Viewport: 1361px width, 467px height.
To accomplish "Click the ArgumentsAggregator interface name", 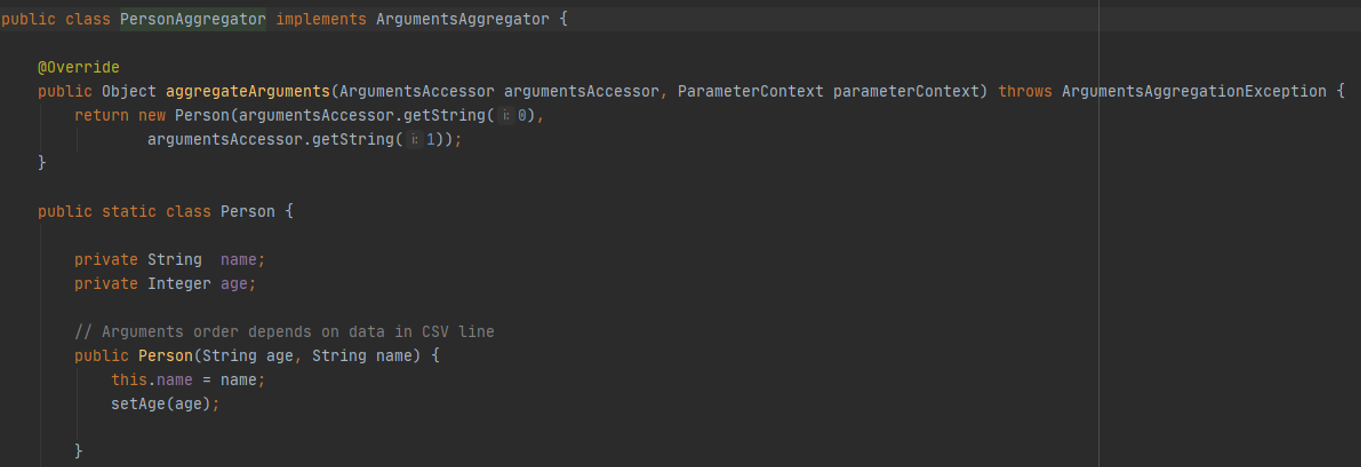I will [x=461, y=19].
